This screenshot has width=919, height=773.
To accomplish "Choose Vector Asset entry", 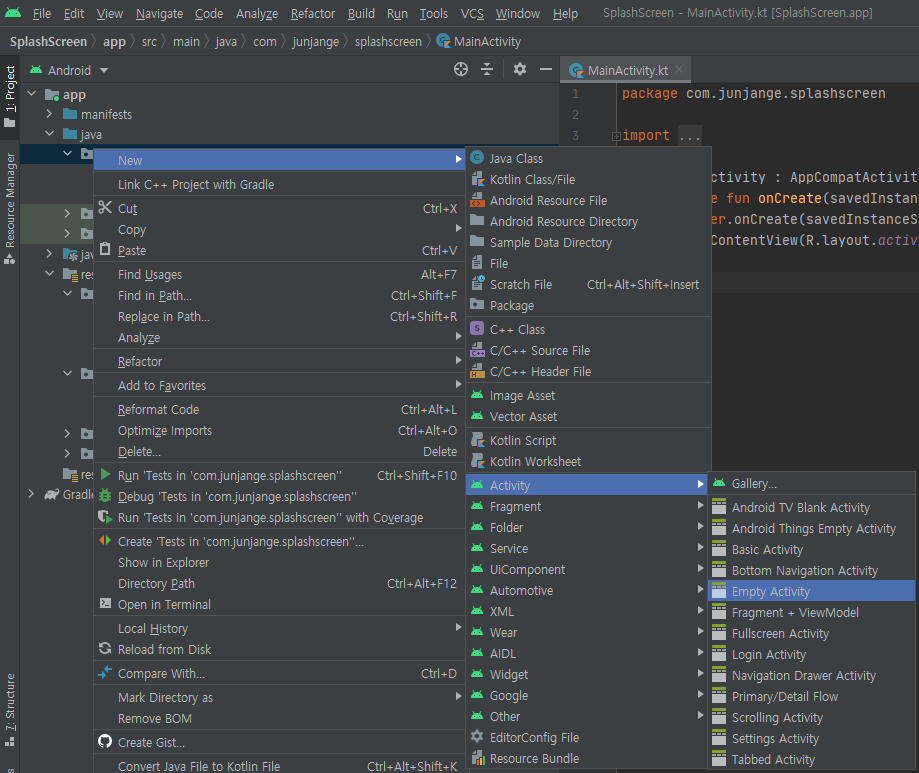I will click(588, 417).
